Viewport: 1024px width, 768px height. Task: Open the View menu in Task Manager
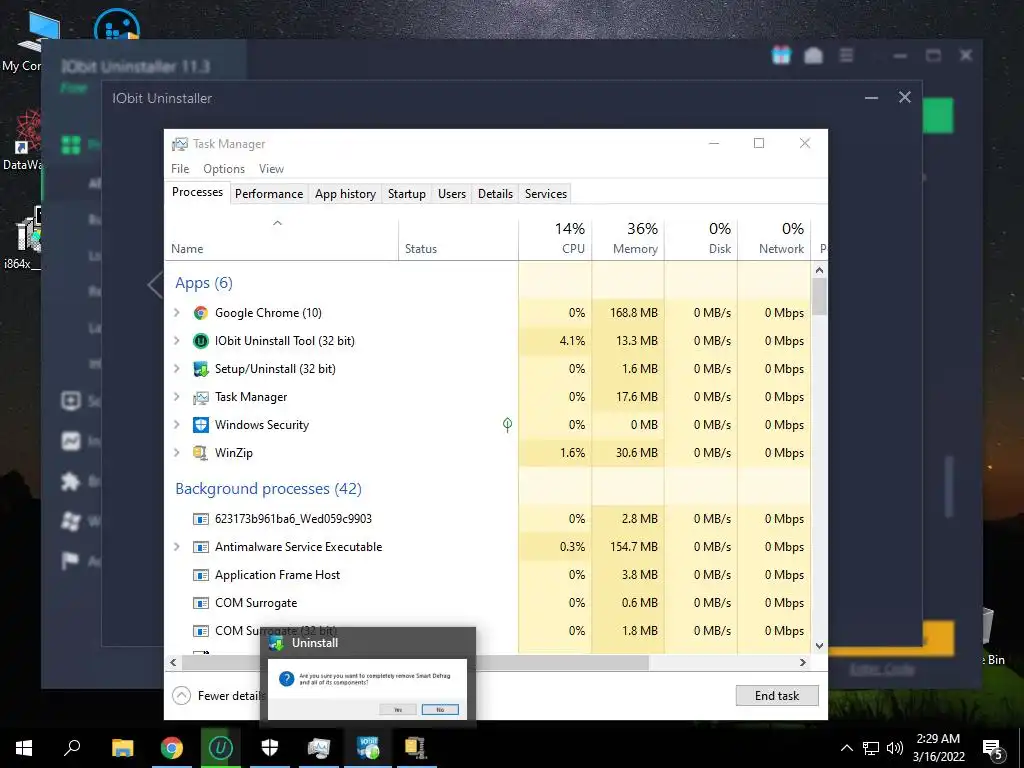tap(271, 169)
